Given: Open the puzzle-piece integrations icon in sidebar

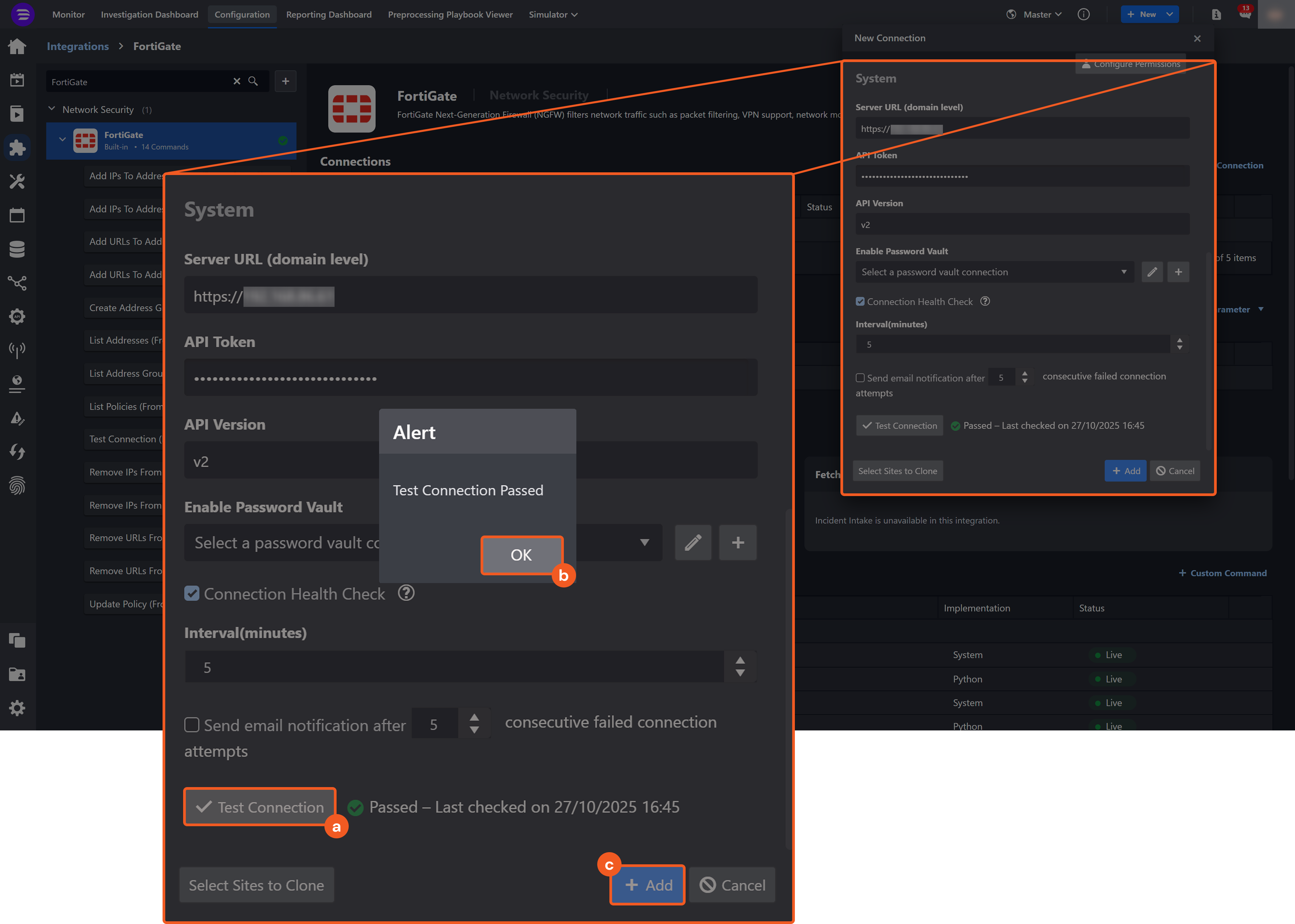Looking at the screenshot, I should pyautogui.click(x=17, y=148).
